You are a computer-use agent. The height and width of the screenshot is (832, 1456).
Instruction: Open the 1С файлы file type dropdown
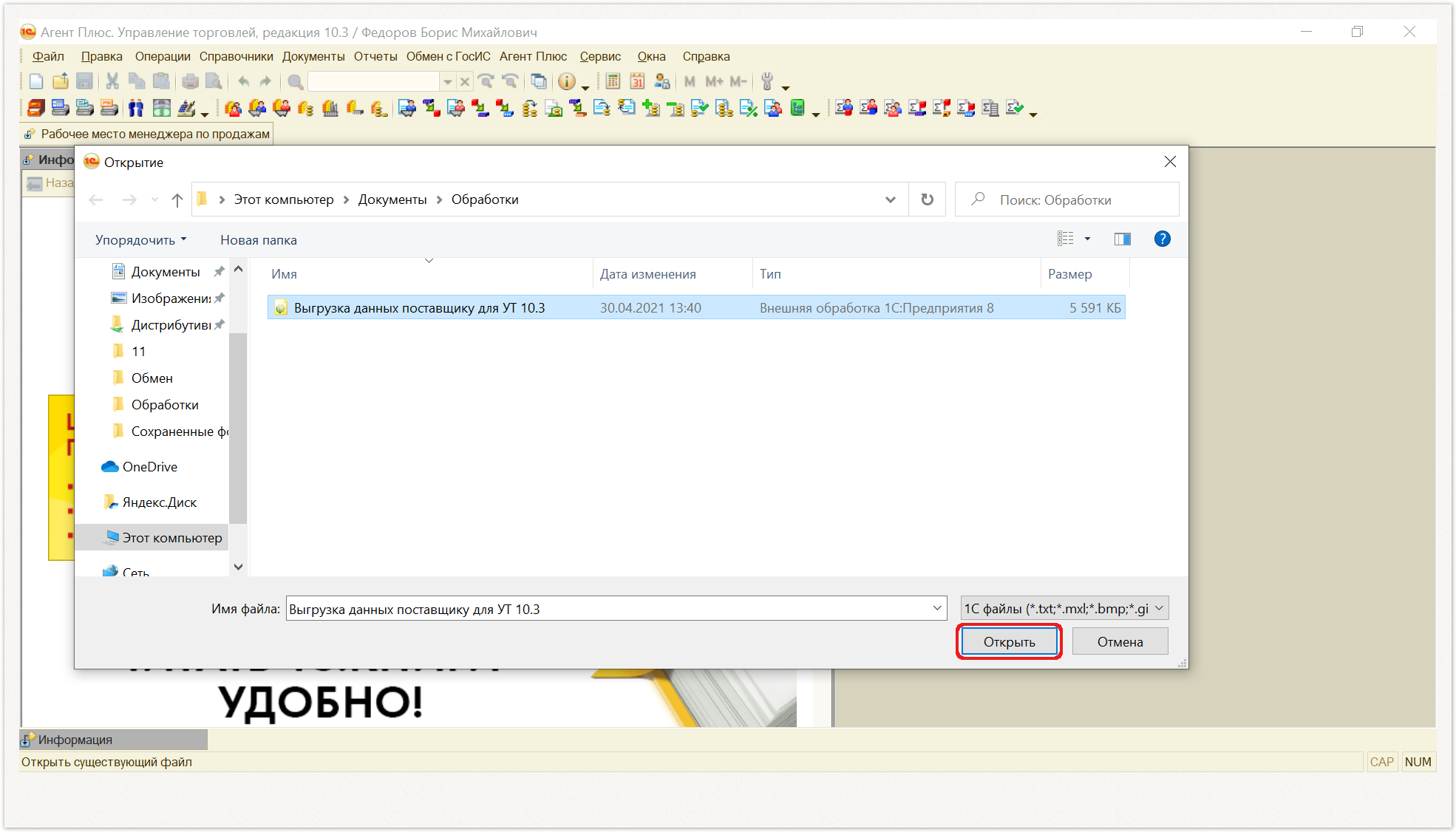[1064, 608]
